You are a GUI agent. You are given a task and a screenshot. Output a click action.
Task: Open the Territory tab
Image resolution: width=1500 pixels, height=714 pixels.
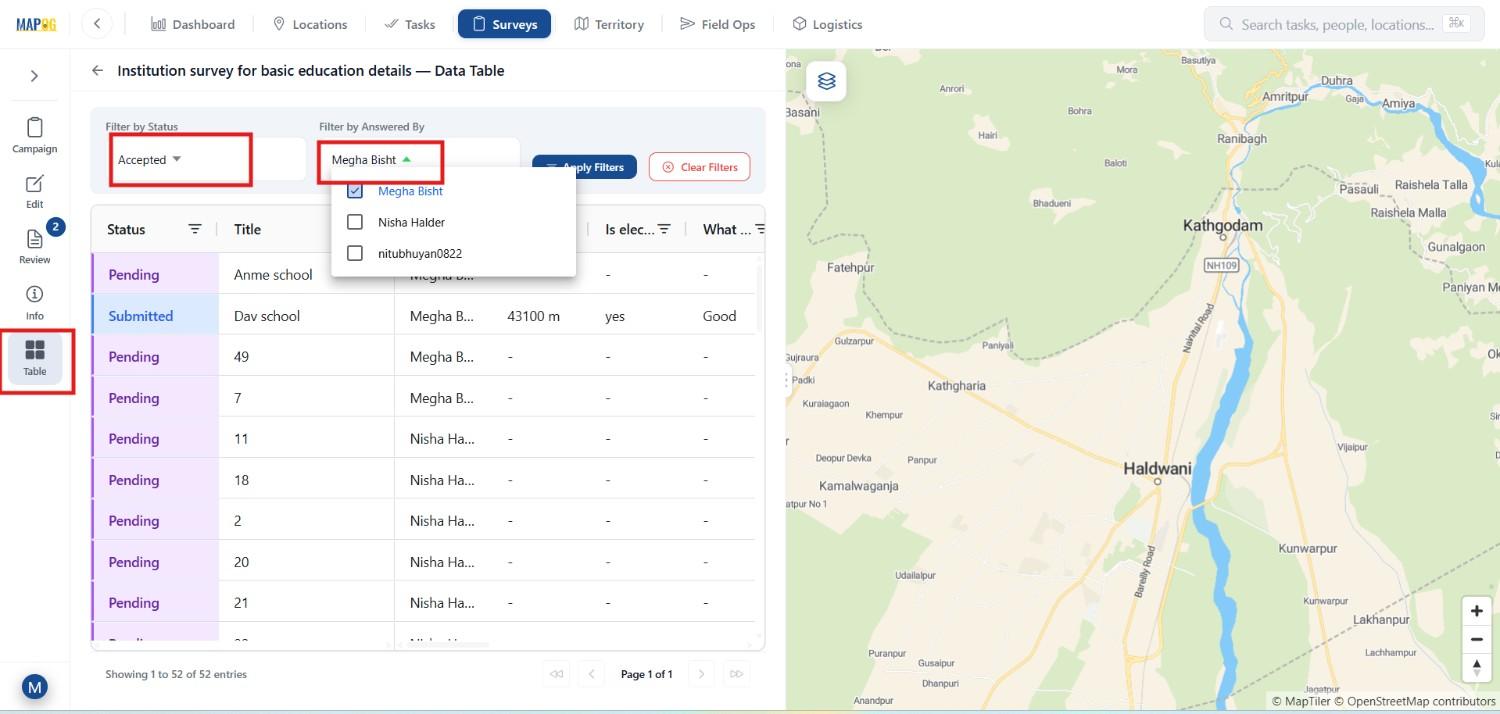pos(609,24)
